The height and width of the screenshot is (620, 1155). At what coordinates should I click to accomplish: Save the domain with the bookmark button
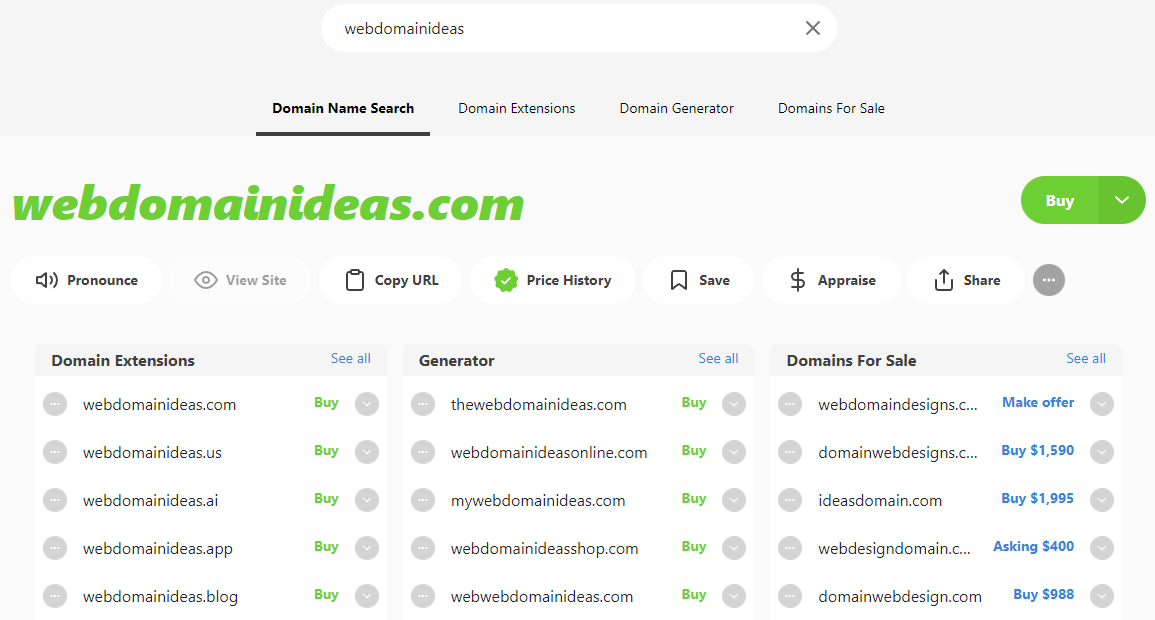pyautogui.click(x=700, y=280)
